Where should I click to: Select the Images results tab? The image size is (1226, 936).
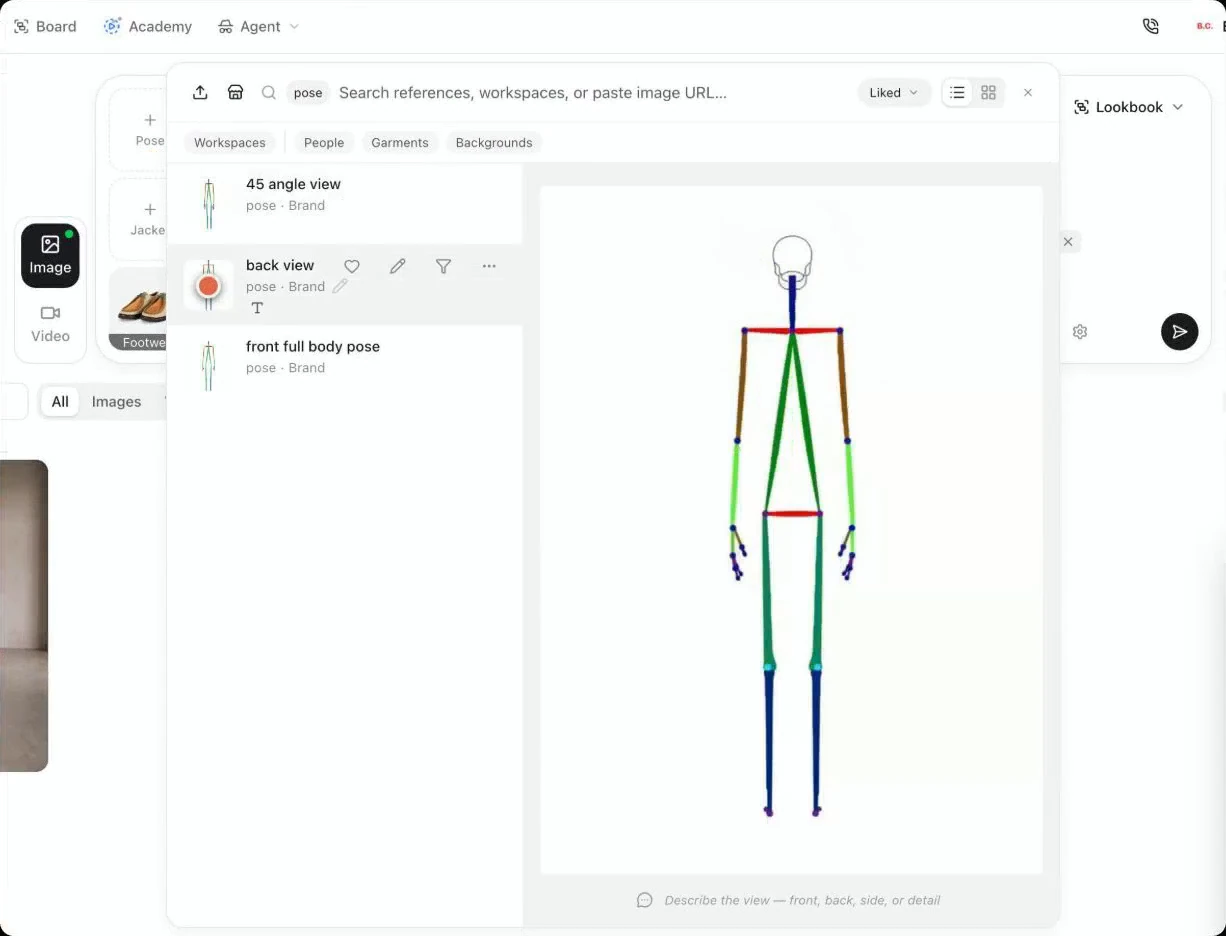click(116, 401)
